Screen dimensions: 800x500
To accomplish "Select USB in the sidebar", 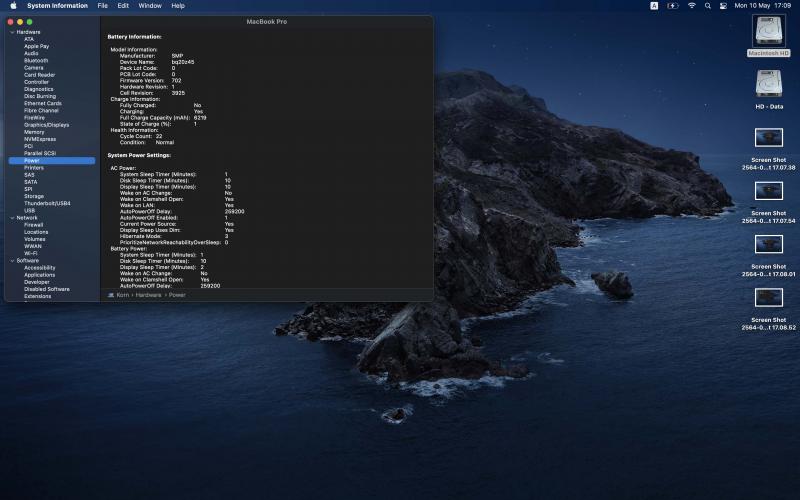I will (x=29, y=211).
